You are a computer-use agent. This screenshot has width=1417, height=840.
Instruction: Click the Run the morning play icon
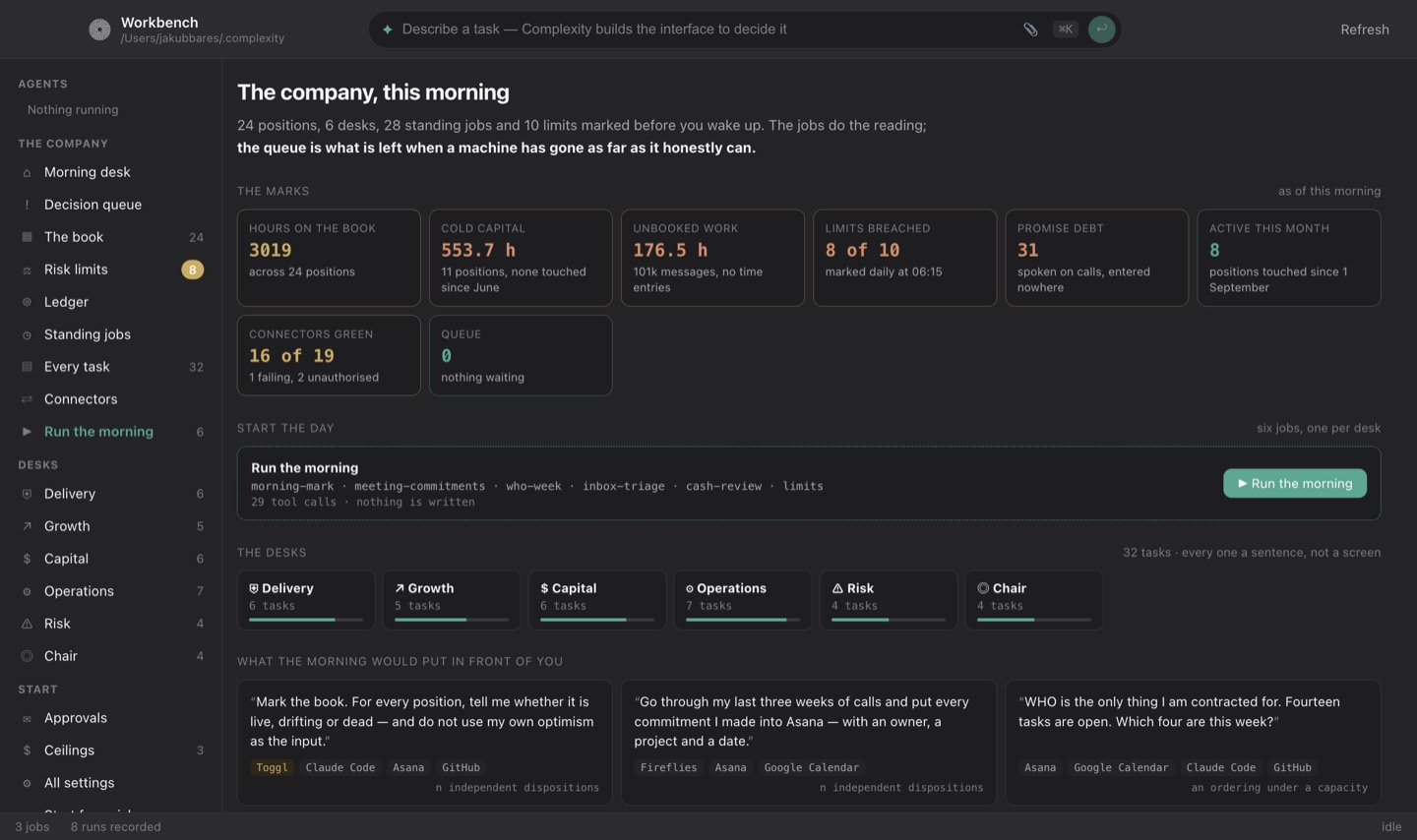[x=27, y=432]
